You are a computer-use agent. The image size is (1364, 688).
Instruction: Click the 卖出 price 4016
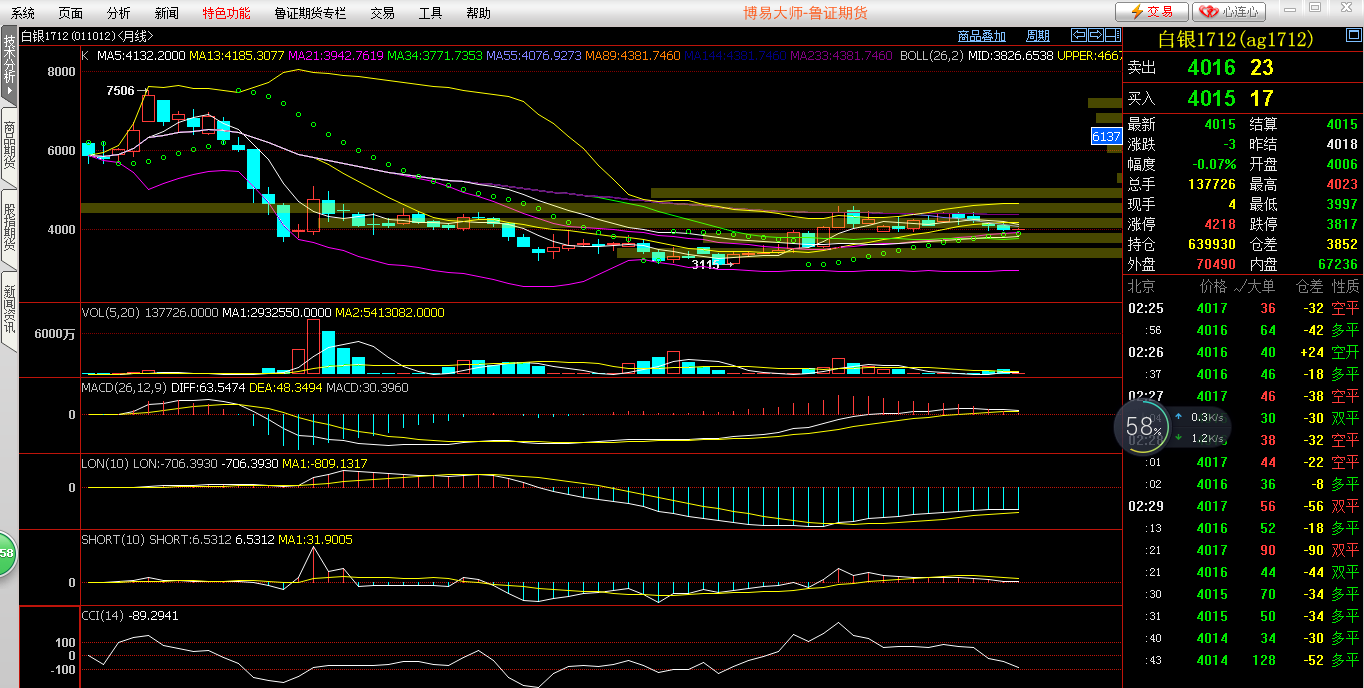1212,68
